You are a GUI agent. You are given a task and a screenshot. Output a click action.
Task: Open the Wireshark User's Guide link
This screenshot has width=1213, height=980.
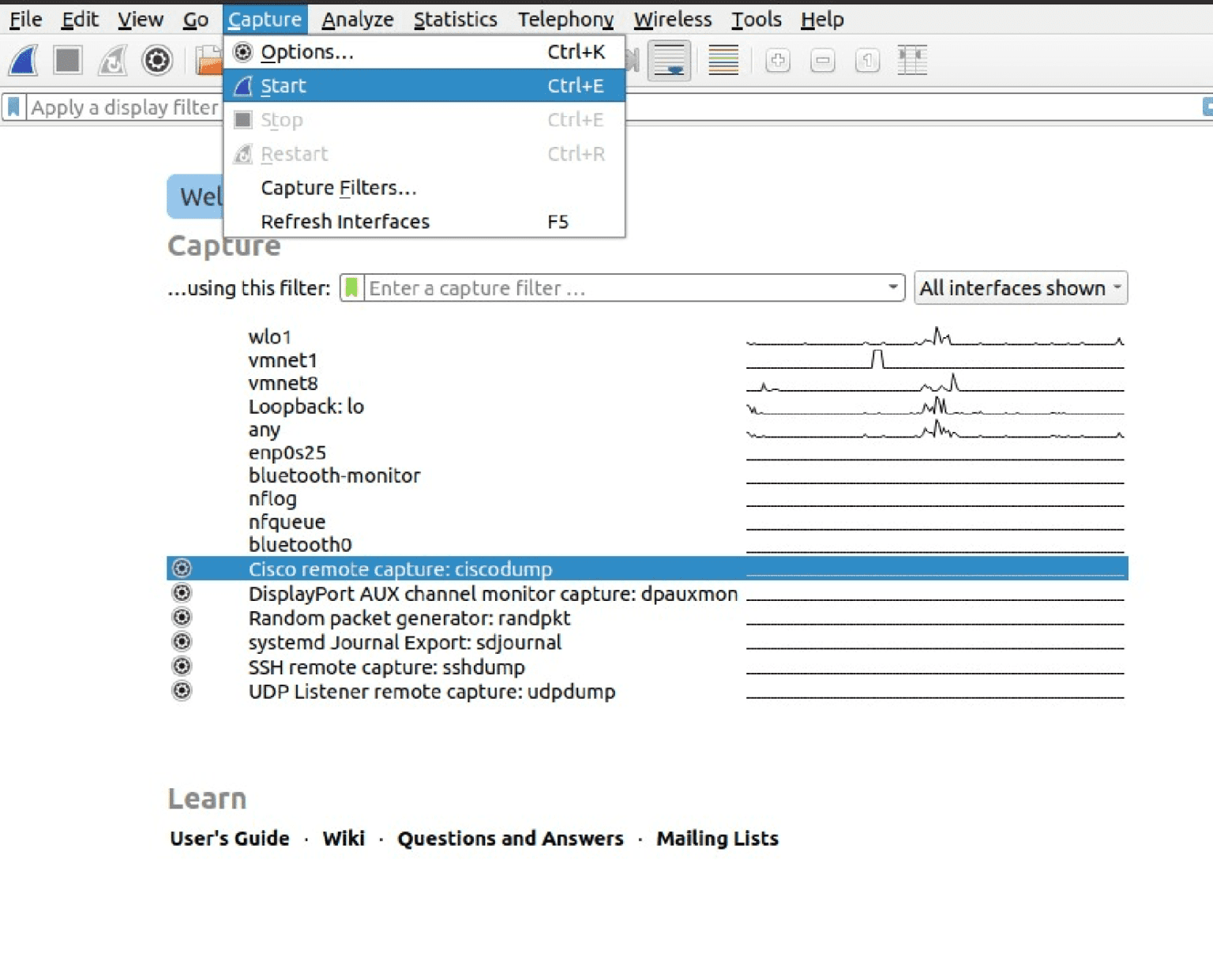coord(229,839)
